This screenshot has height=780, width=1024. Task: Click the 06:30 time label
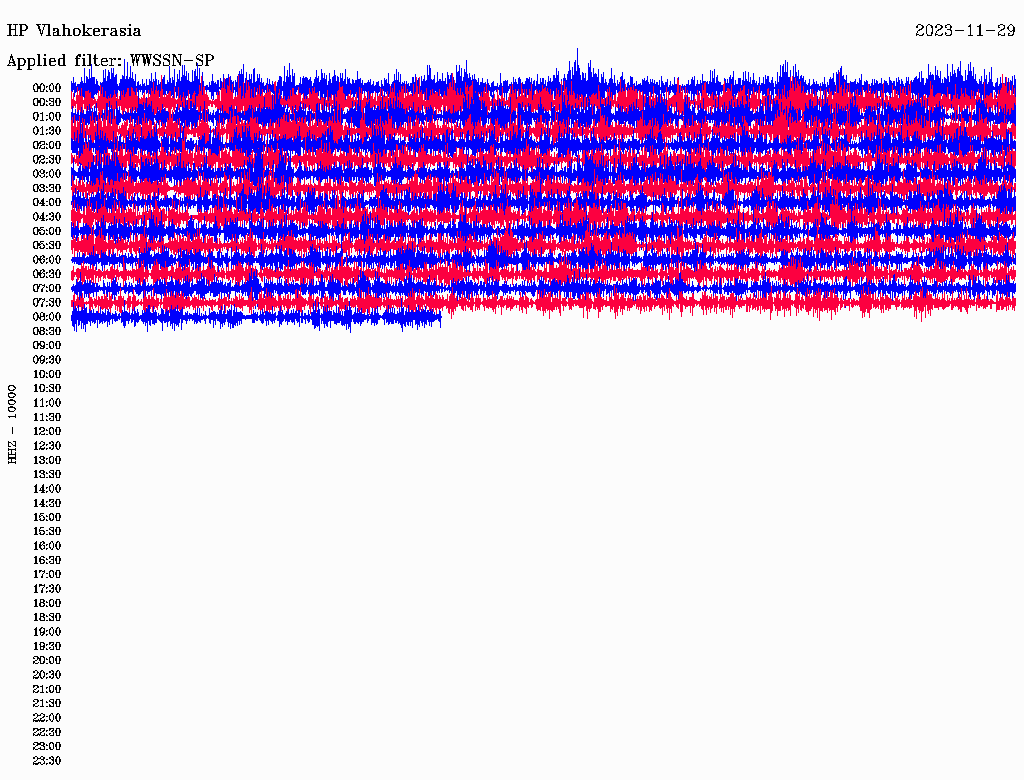47,274
